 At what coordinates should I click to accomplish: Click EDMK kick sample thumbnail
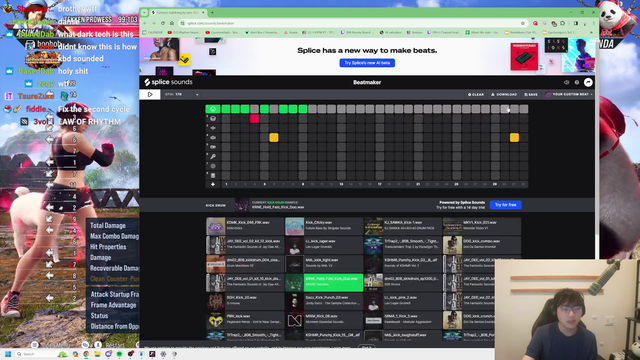click(x=216, y=226)
